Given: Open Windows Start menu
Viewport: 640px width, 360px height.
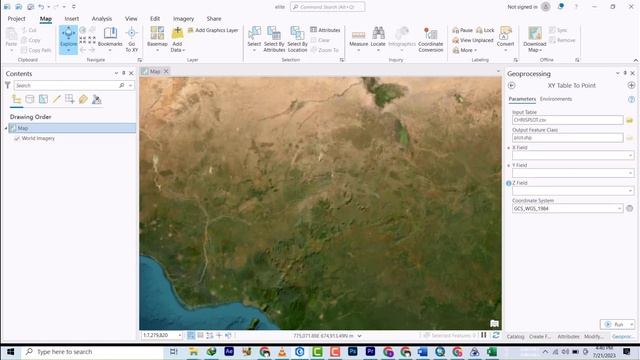Looking at the screenshot, I should pos(11,351).
